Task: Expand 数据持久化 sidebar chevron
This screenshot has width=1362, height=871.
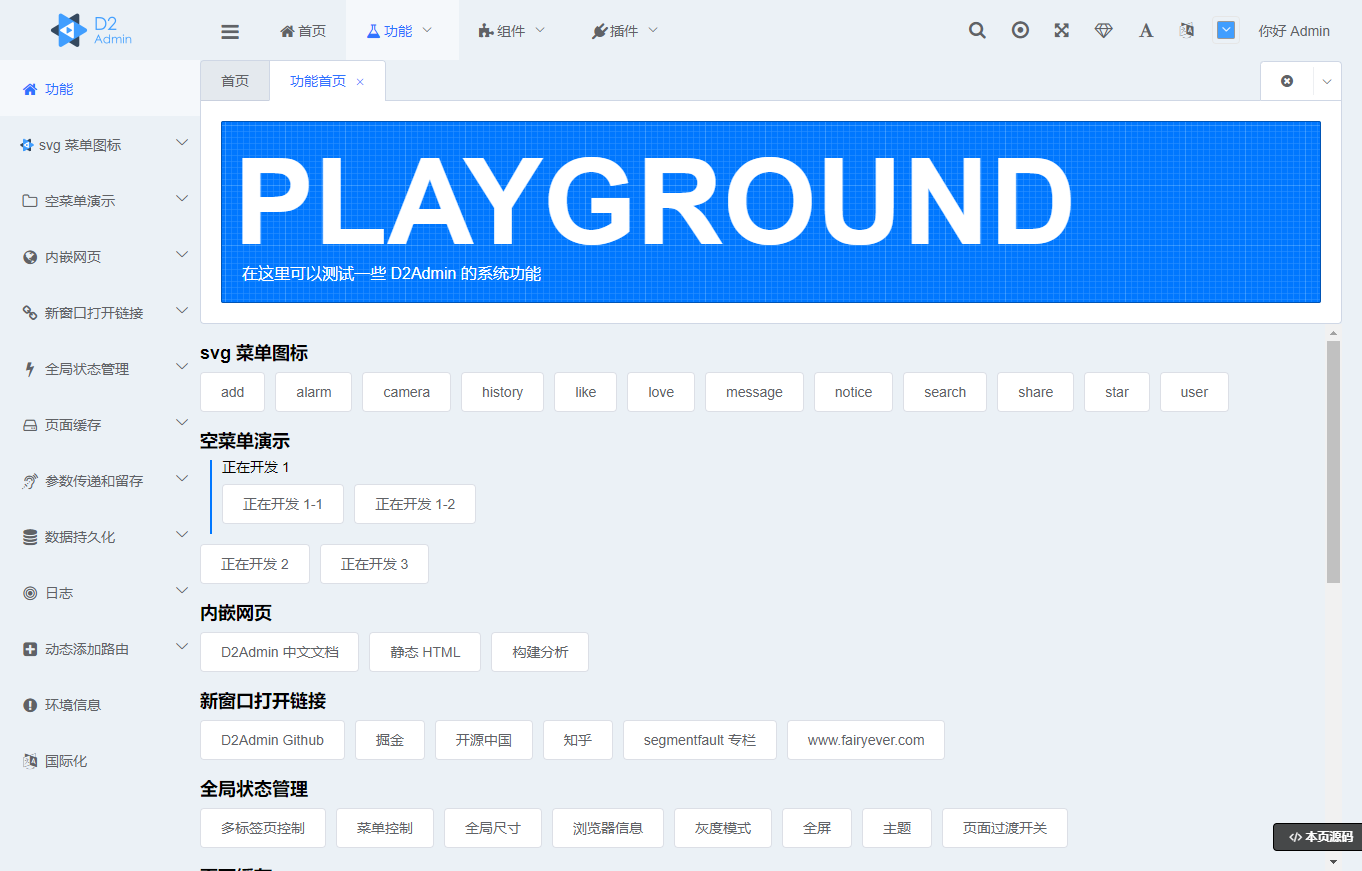Action: [182, 535]
